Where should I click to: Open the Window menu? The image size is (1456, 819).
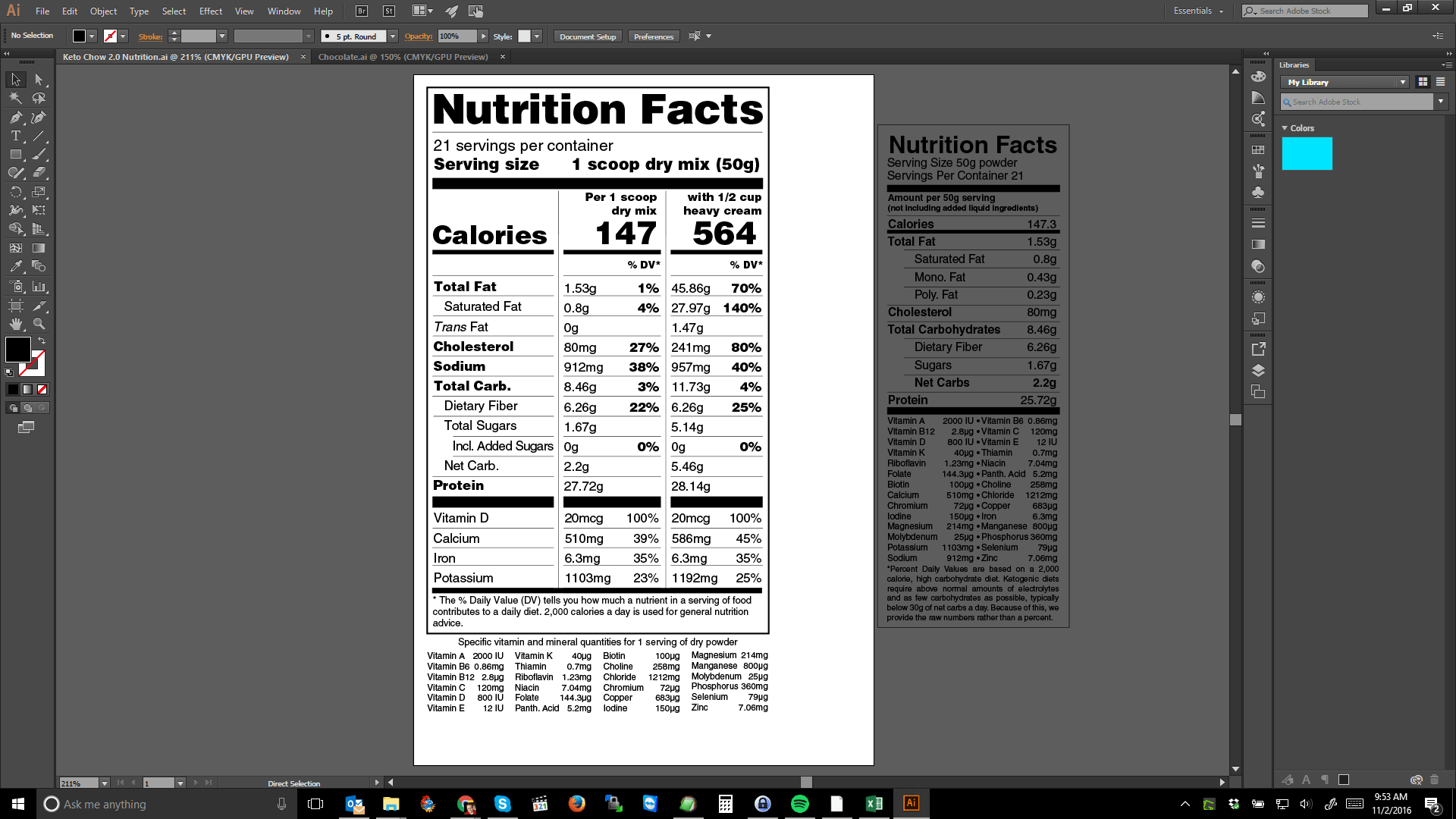click(283, 10)
